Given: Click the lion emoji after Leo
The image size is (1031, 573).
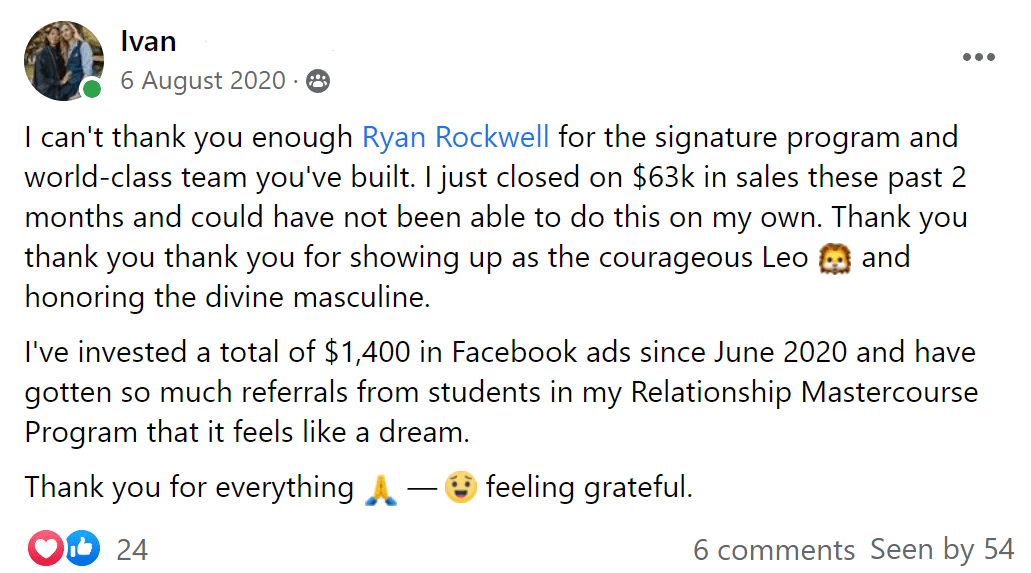Looking at the screenshot, I should click(833, 258).
